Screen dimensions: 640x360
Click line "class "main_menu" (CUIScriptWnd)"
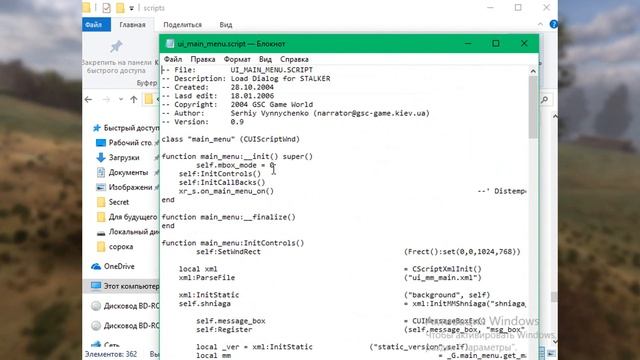point(231,139)
